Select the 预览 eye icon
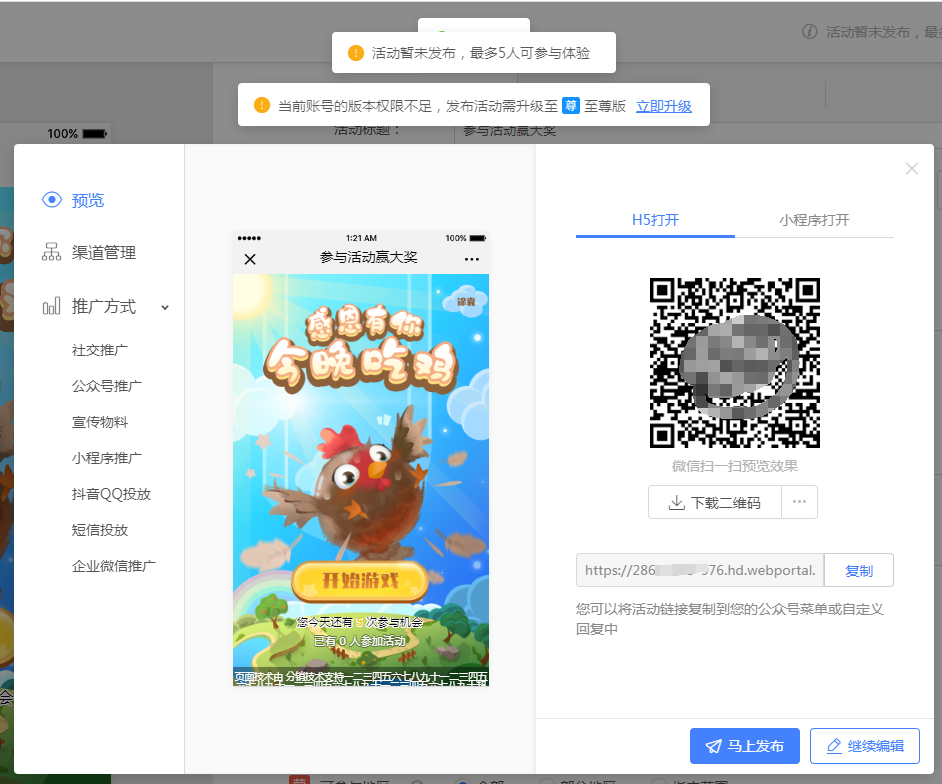This screenshot has width=942, height=784. [52, 200]
